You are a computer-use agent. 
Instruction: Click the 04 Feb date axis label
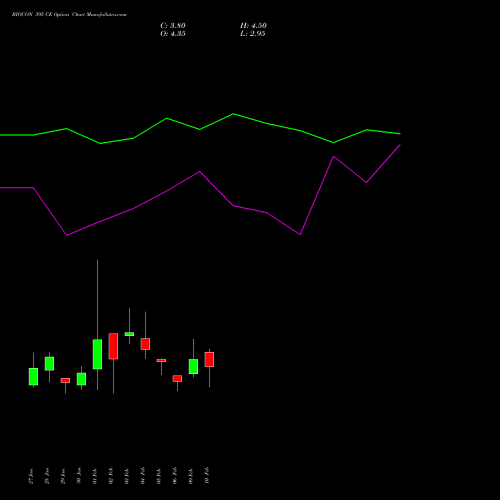click(x=143, y=476)
